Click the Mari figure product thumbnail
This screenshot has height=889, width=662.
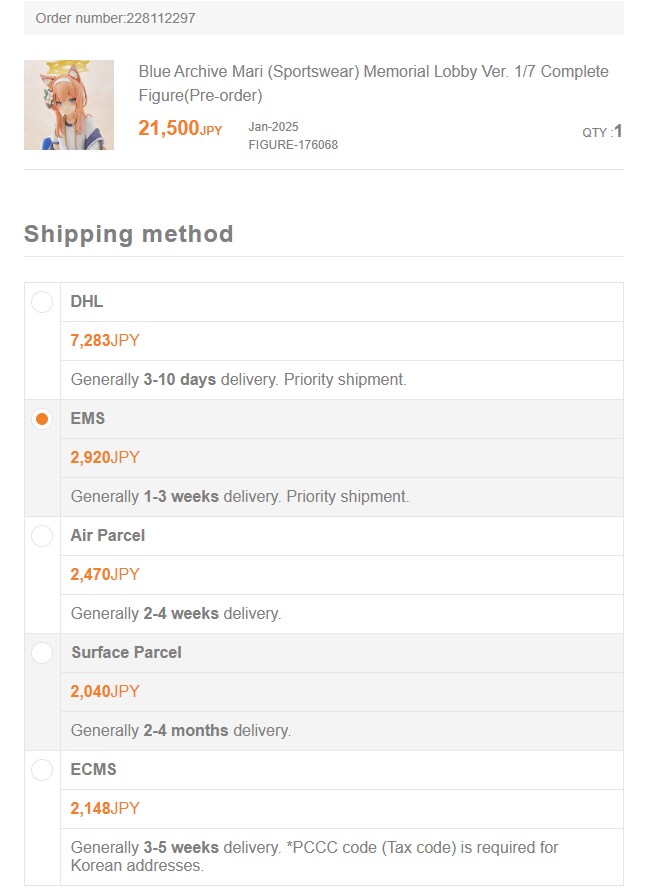pyautogui.click(x=69, y=105)
